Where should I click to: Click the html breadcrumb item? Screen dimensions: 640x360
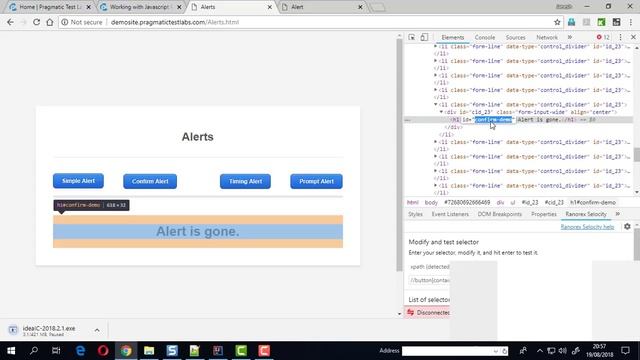[x=413, y=202]
